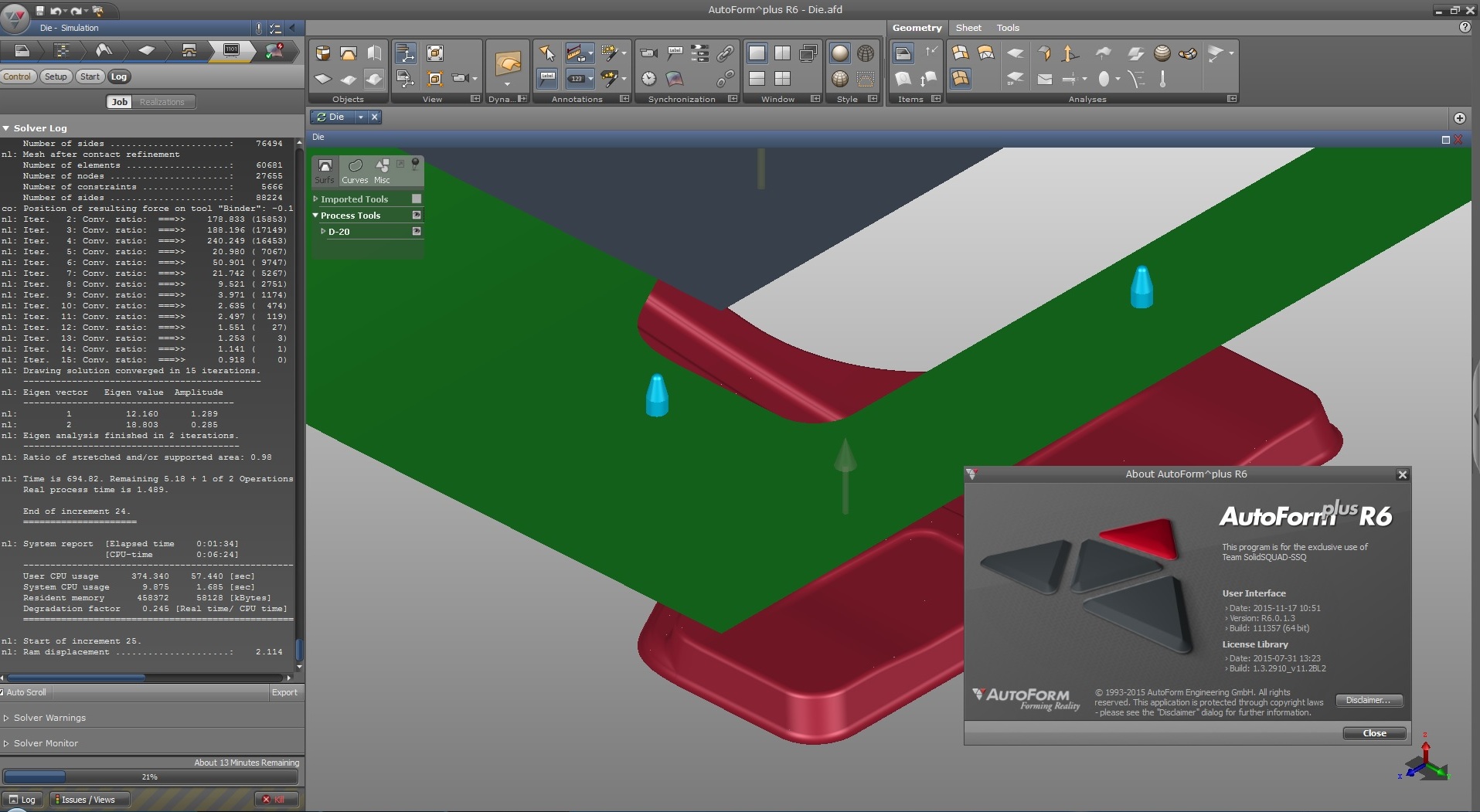1480x812 pixels.
Task: Switch to the Sheet ribbon tab
Action: (968, 28)
